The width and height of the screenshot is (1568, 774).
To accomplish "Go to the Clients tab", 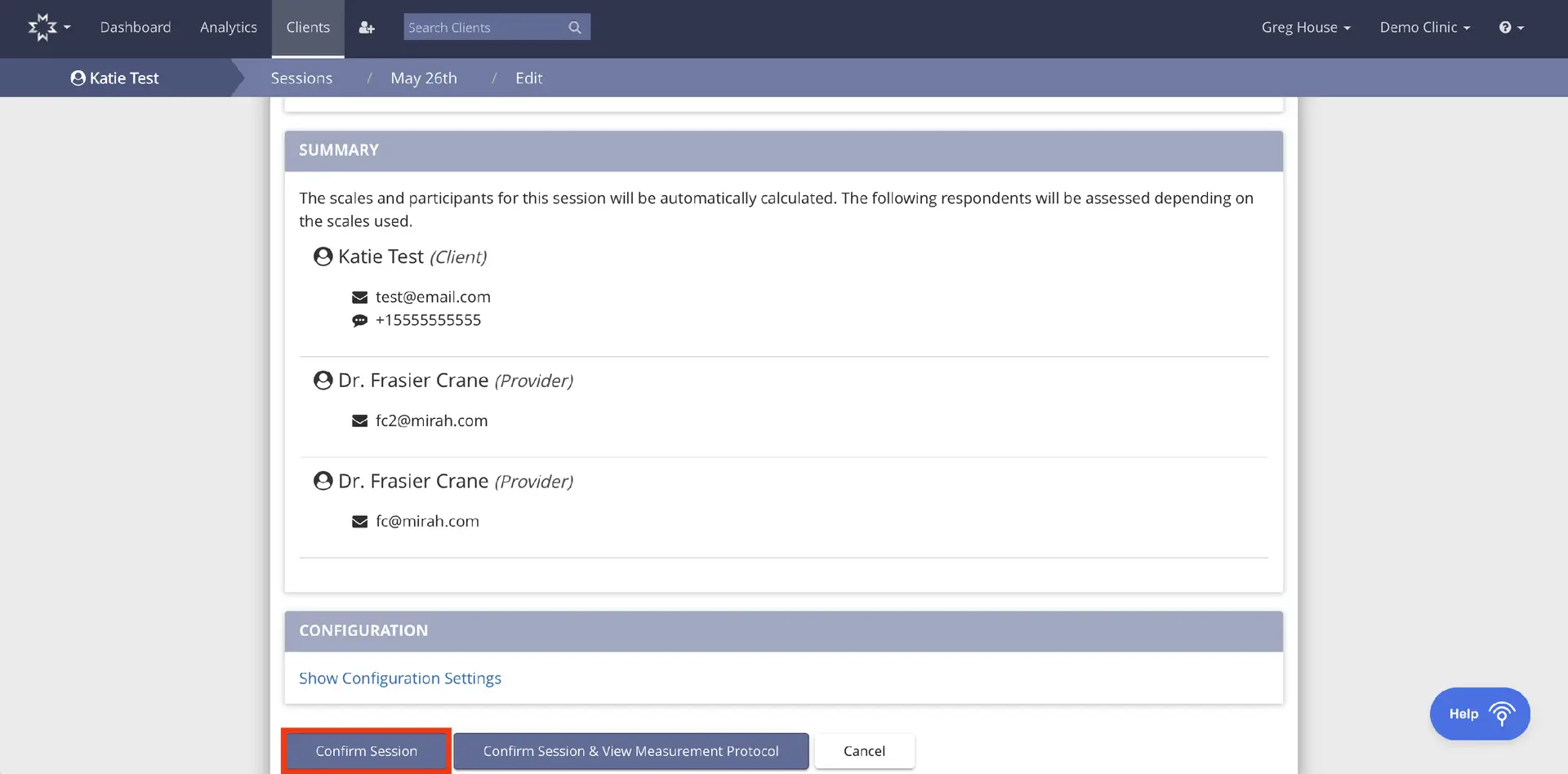I will pos(308,28).
